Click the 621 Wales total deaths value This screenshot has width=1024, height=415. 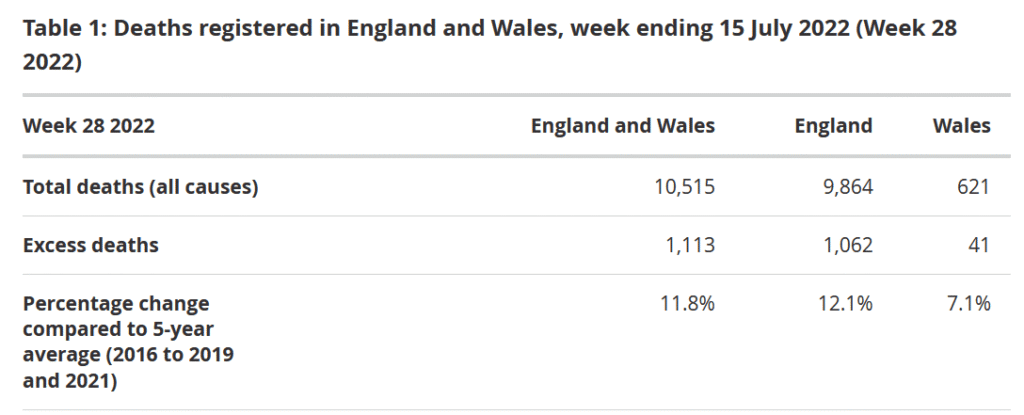(974, 188)
